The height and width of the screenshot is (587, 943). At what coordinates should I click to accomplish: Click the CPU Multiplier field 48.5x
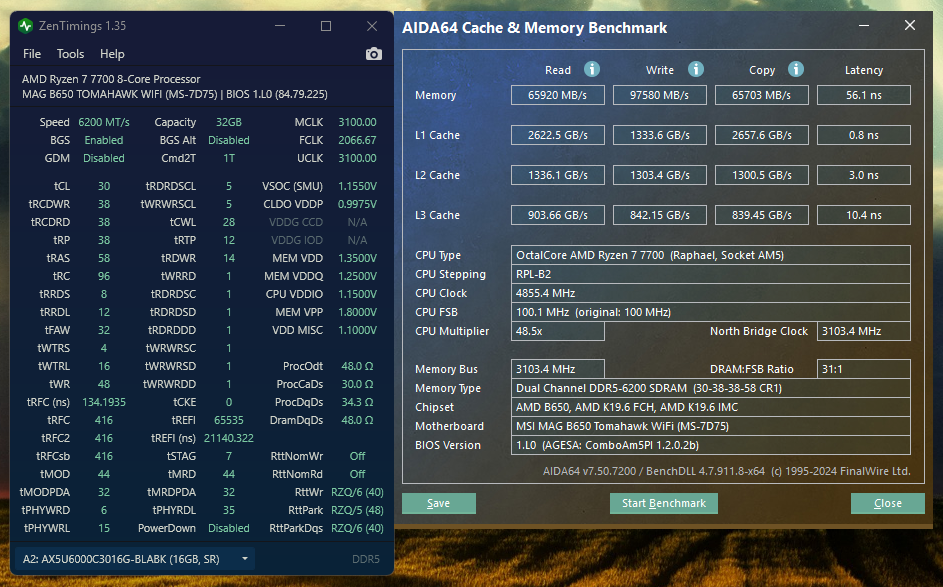(558, 331)
